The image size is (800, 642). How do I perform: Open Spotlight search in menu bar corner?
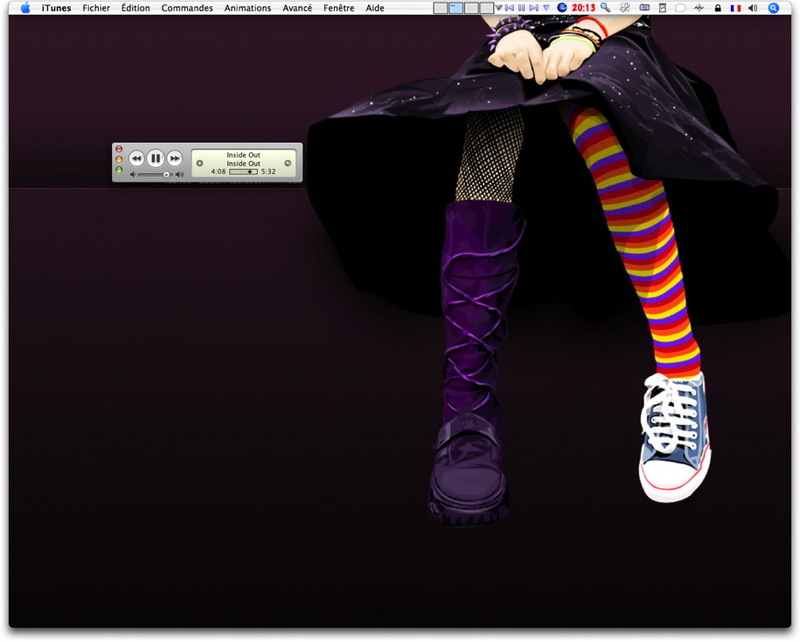773,8
